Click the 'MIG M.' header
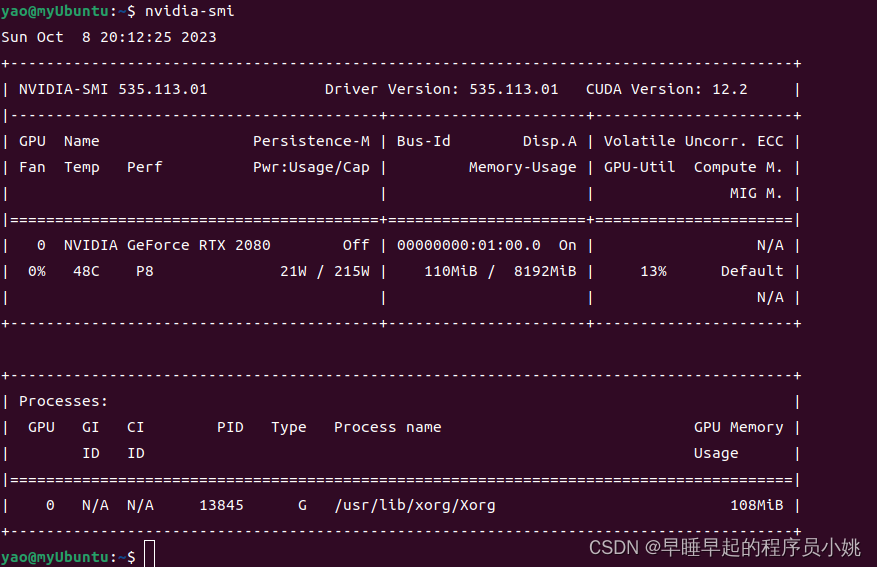Screen dimensions: 877x567 pos(756,193)
